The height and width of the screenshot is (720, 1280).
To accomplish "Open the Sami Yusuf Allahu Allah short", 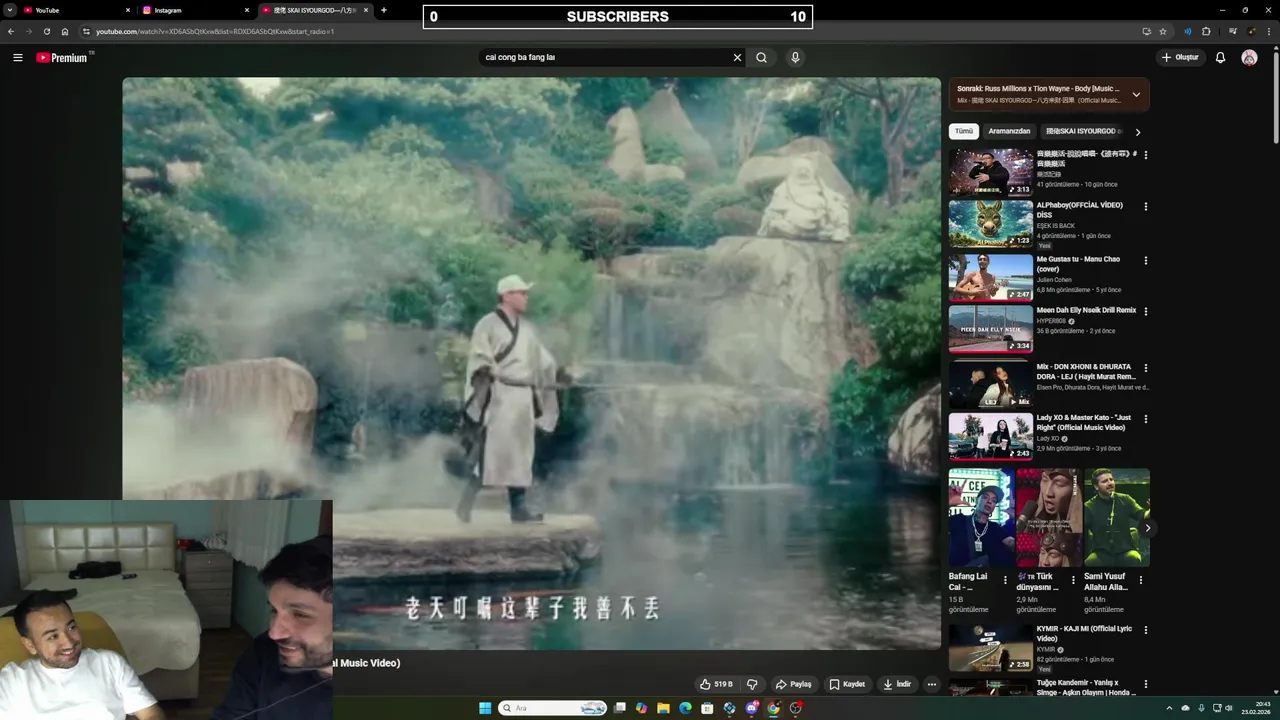I will (1117, 518).
